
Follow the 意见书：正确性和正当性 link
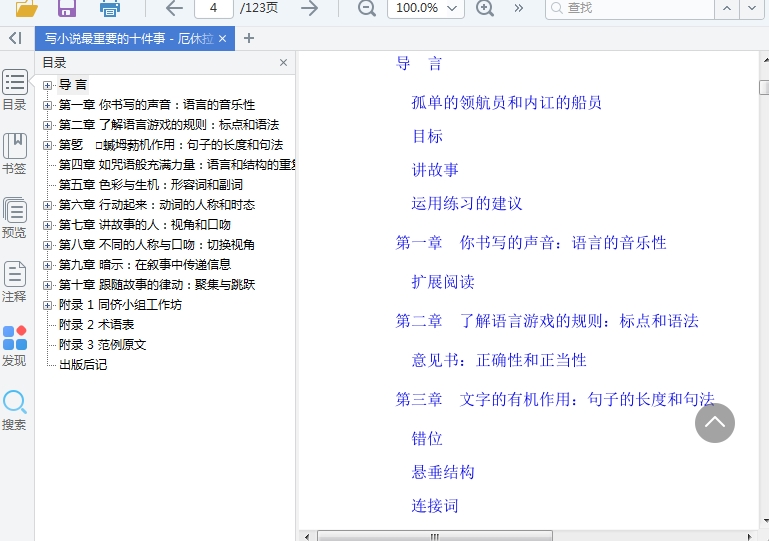click(x=499, y=361)
